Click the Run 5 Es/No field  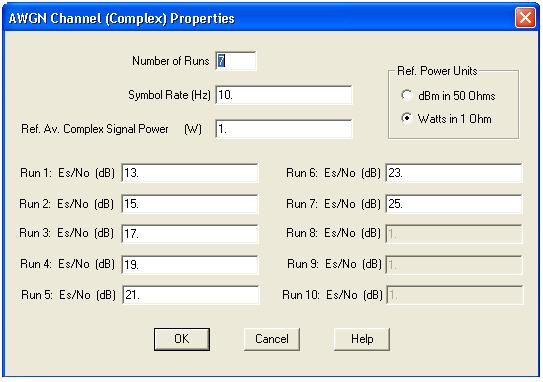[190, 295]
